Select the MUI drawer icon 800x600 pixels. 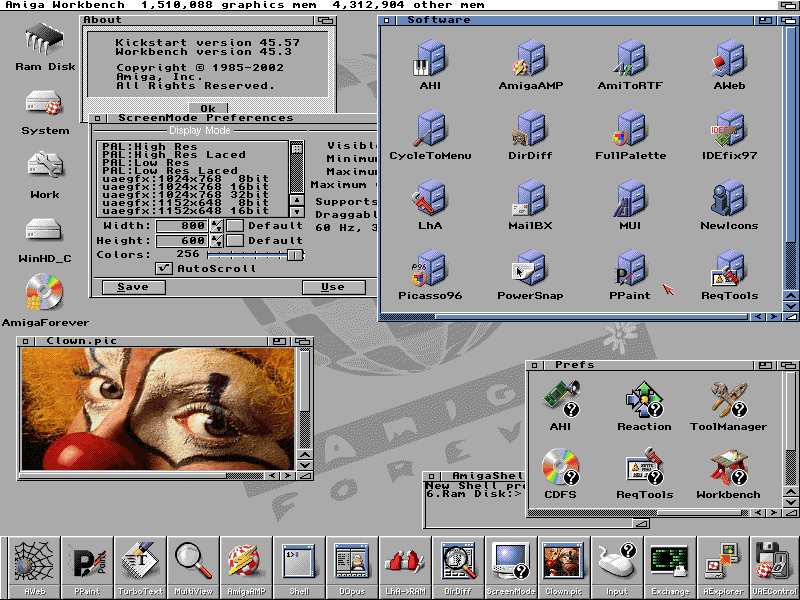click(x=630, y=198)
